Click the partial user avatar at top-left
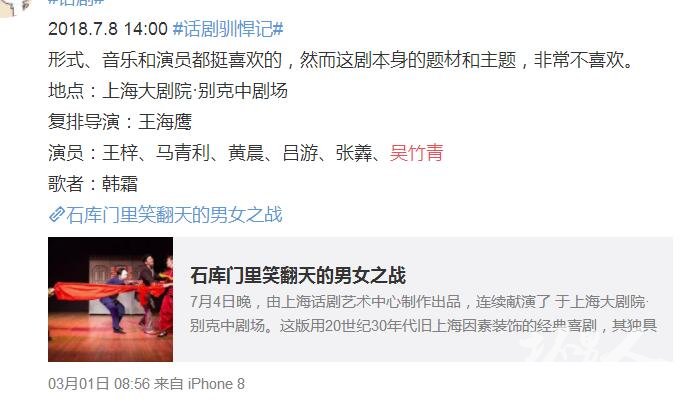 point(16,7)
